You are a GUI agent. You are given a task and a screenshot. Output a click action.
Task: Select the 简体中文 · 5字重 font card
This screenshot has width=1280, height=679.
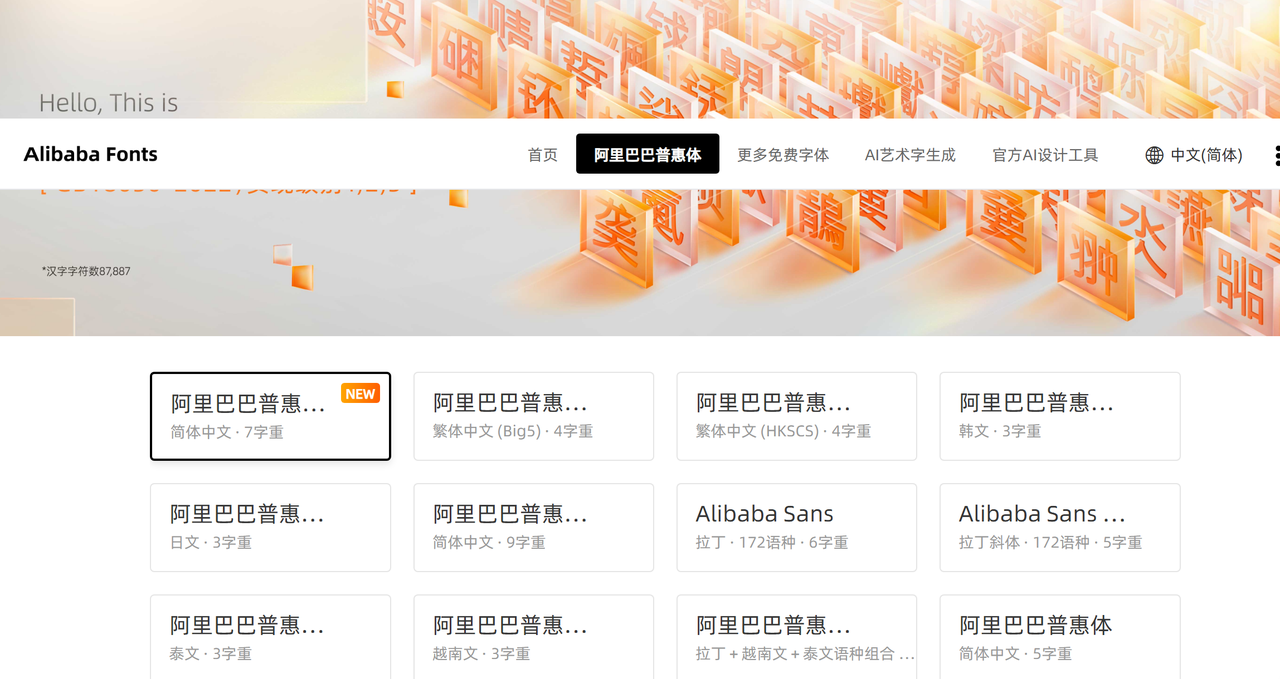tap(1059, 637)
